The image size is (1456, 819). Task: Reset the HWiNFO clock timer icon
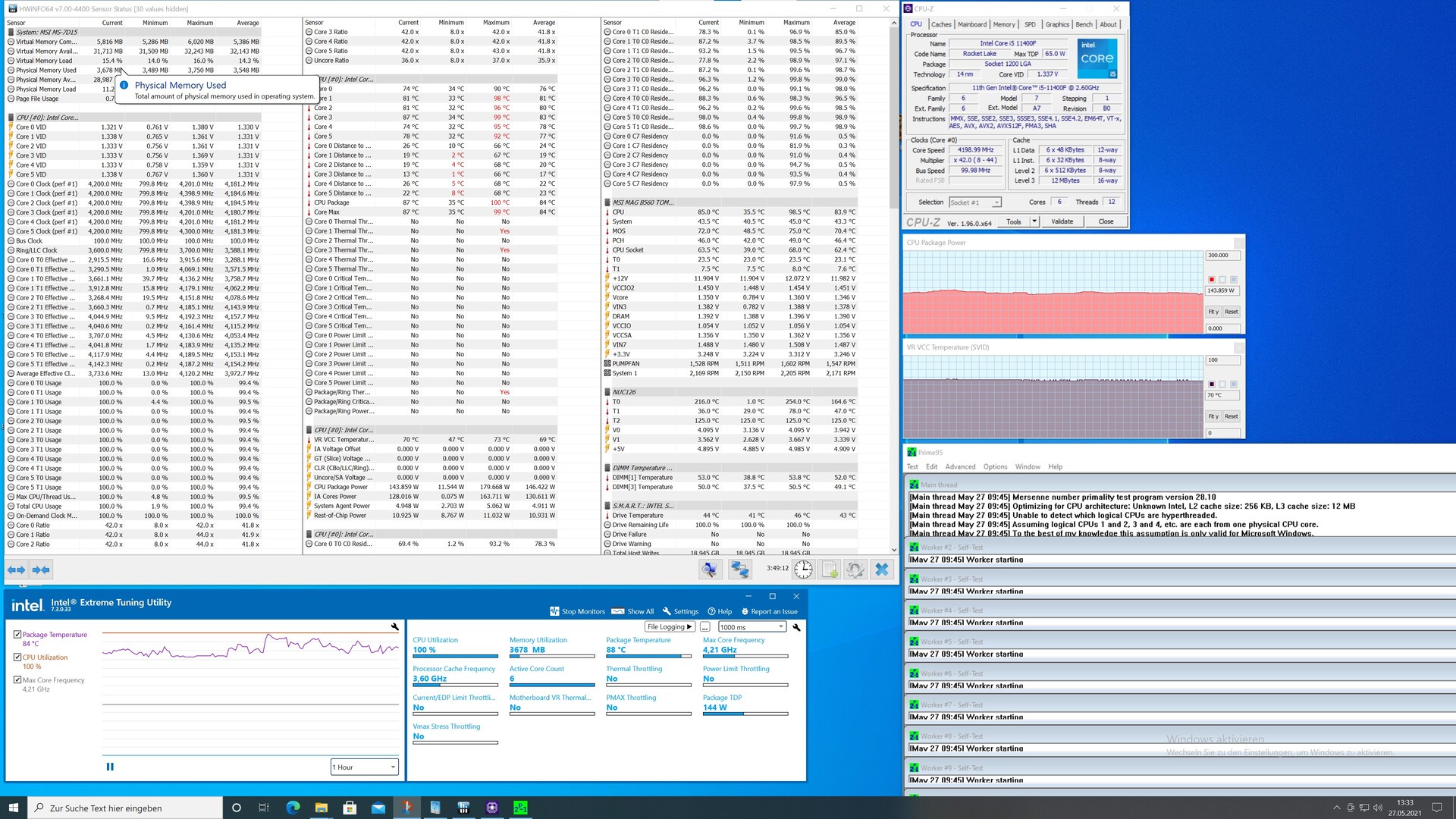(x=803, y=570)
